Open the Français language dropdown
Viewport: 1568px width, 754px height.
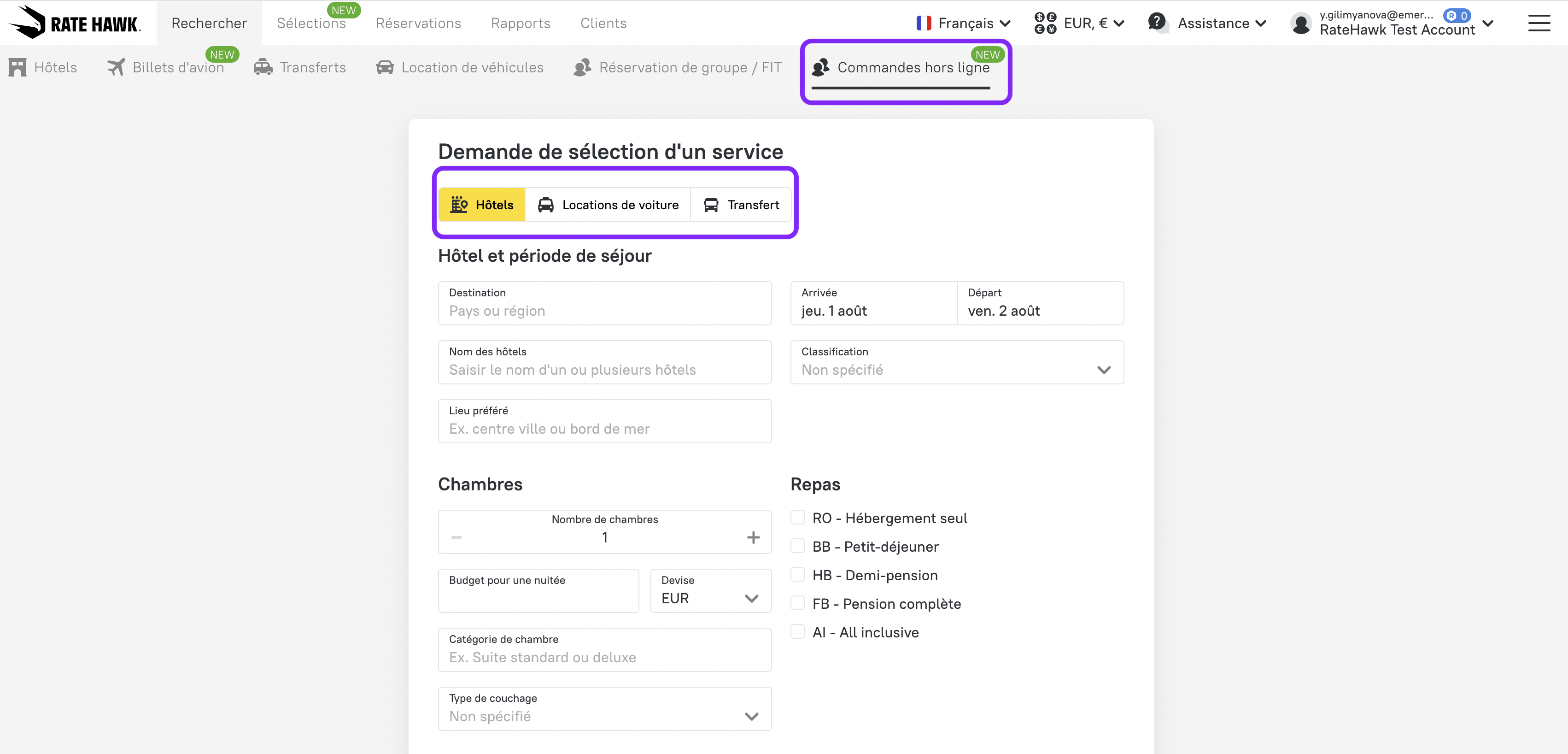964,23
